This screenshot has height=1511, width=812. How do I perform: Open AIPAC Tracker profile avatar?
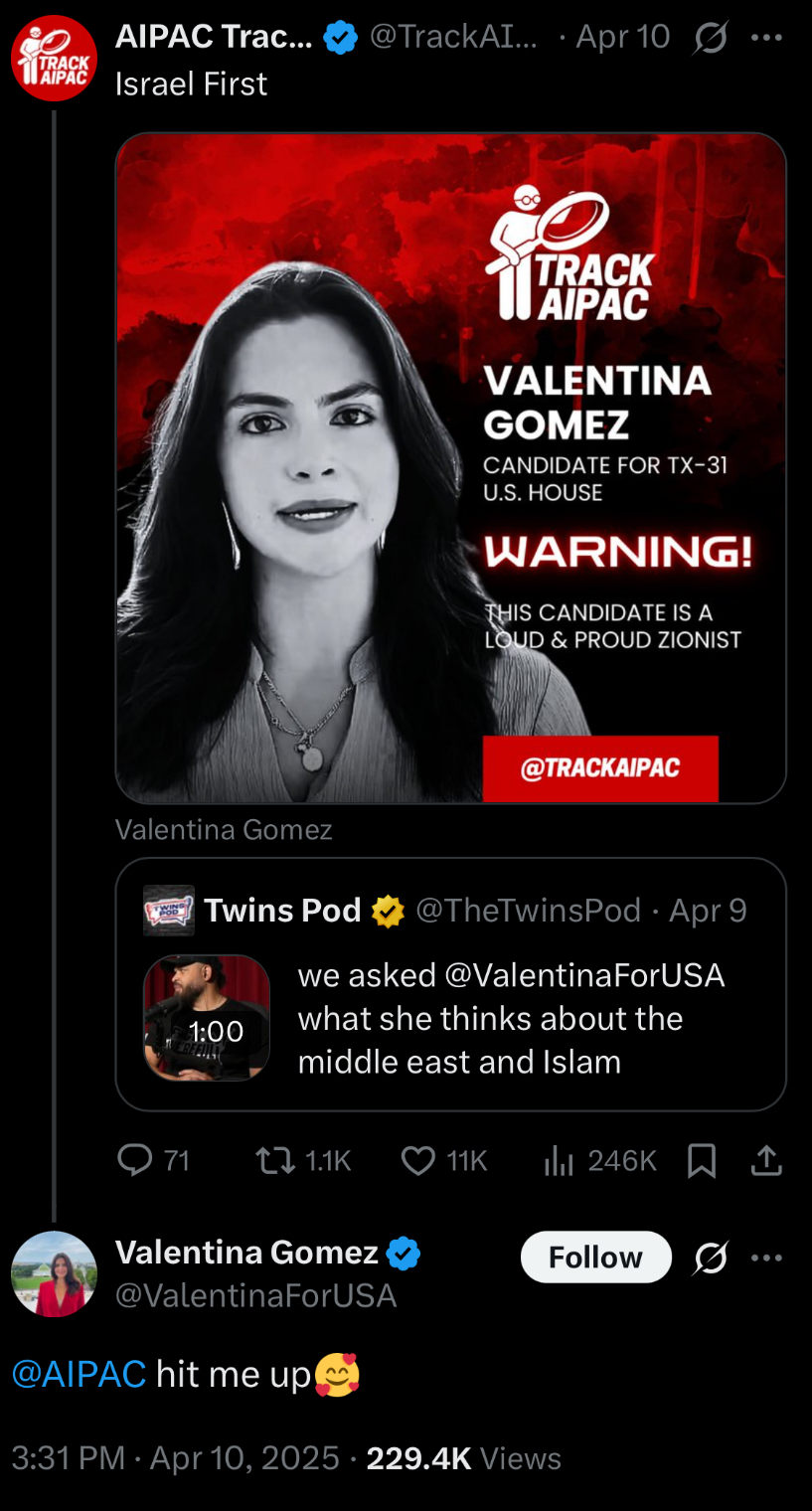pos(54,58)
